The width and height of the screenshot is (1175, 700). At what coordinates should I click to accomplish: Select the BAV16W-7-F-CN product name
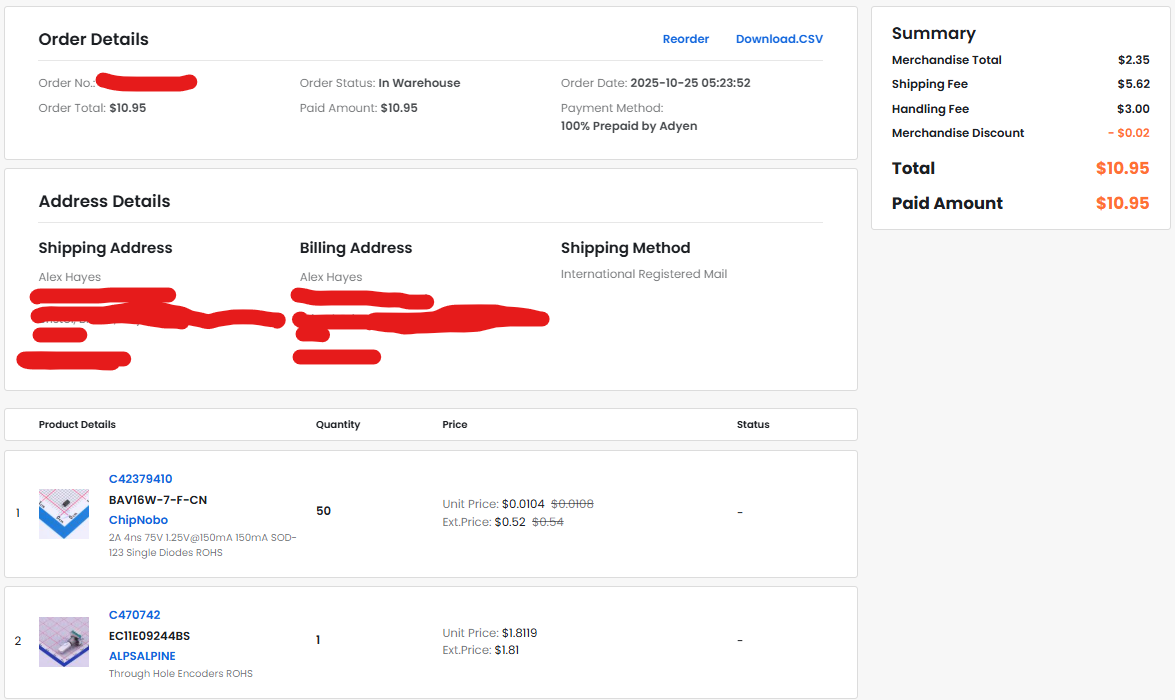pyautogui.click(x=158, y=500)
